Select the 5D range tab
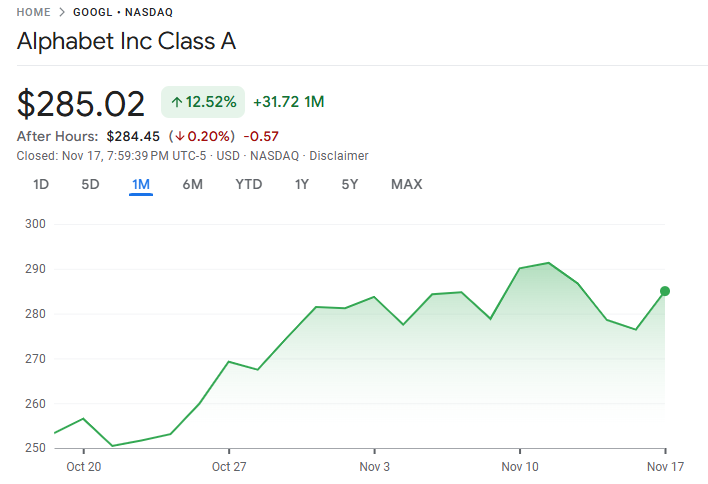The image size is (708, 484). 90,184
